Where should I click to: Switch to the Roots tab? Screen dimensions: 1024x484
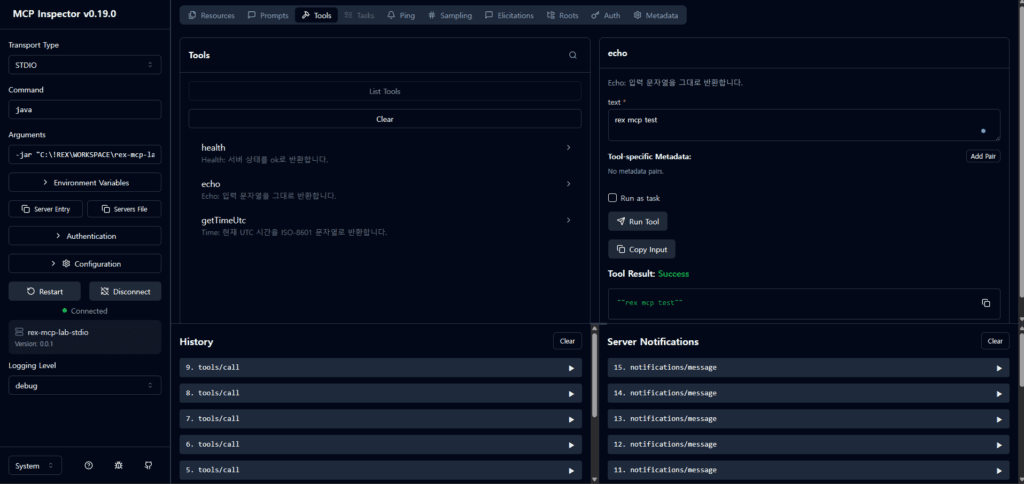pos(562,15)
